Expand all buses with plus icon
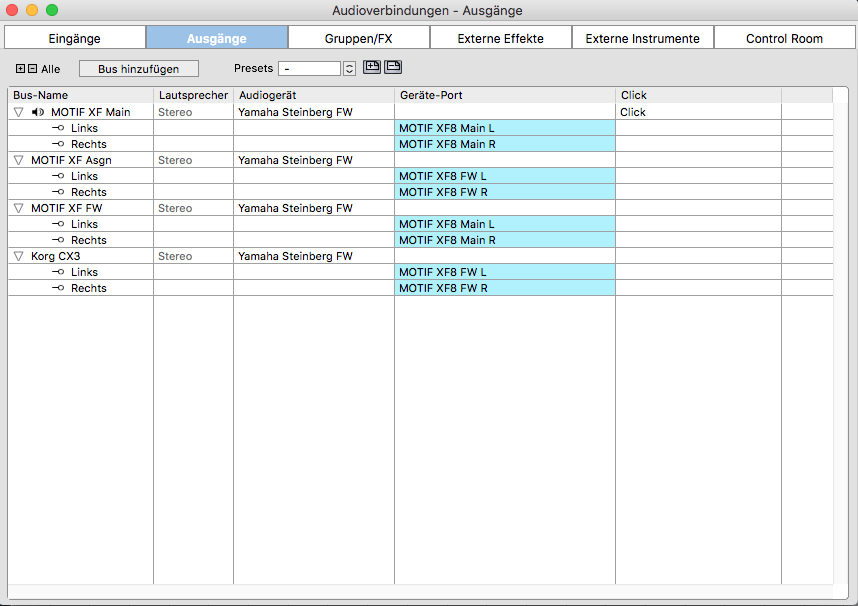The height and width of the screenshot is (606, 858). (x=20, y=69)
